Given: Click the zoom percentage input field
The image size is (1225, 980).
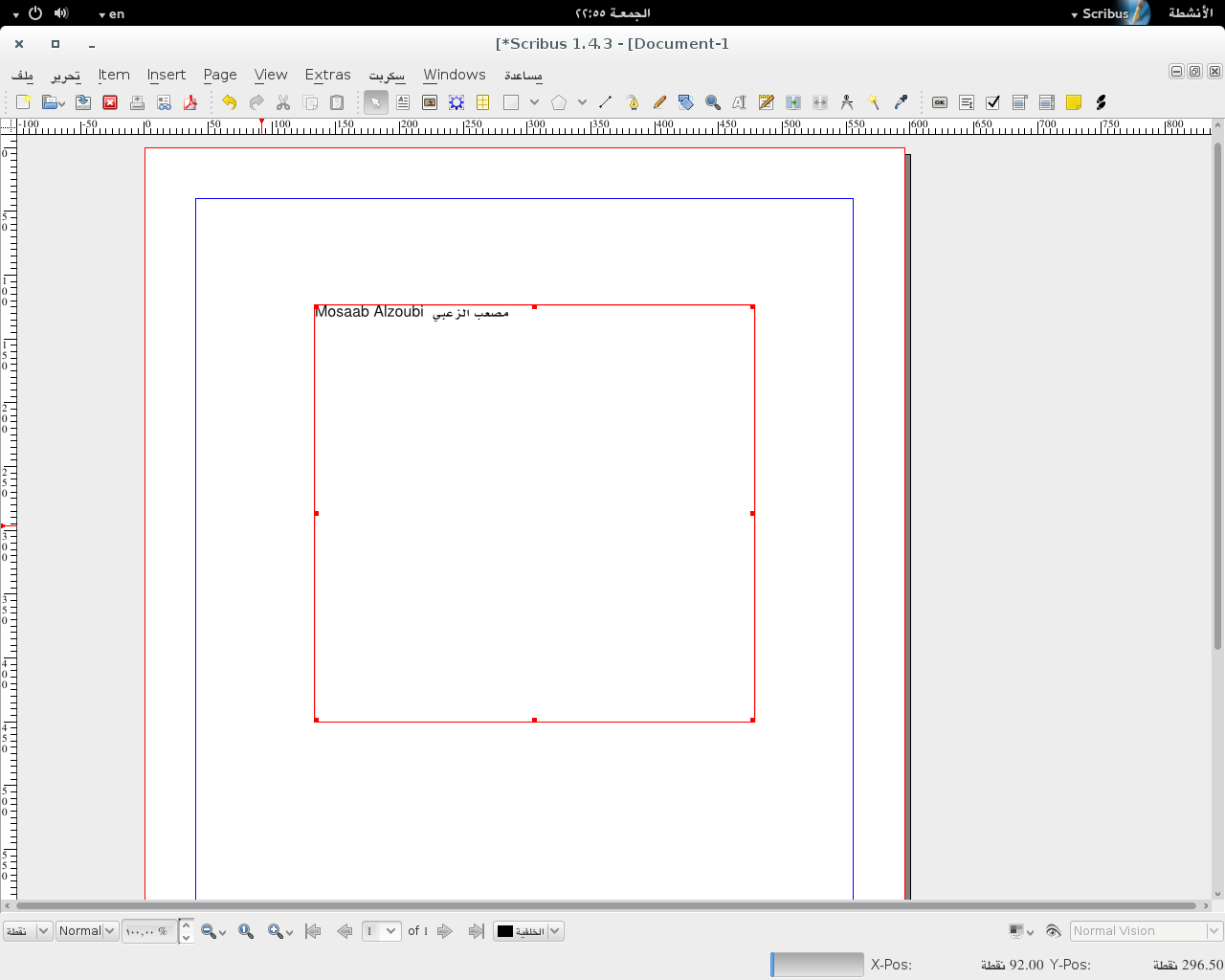Looking at the screenshot, I should (x=149, y=931).
